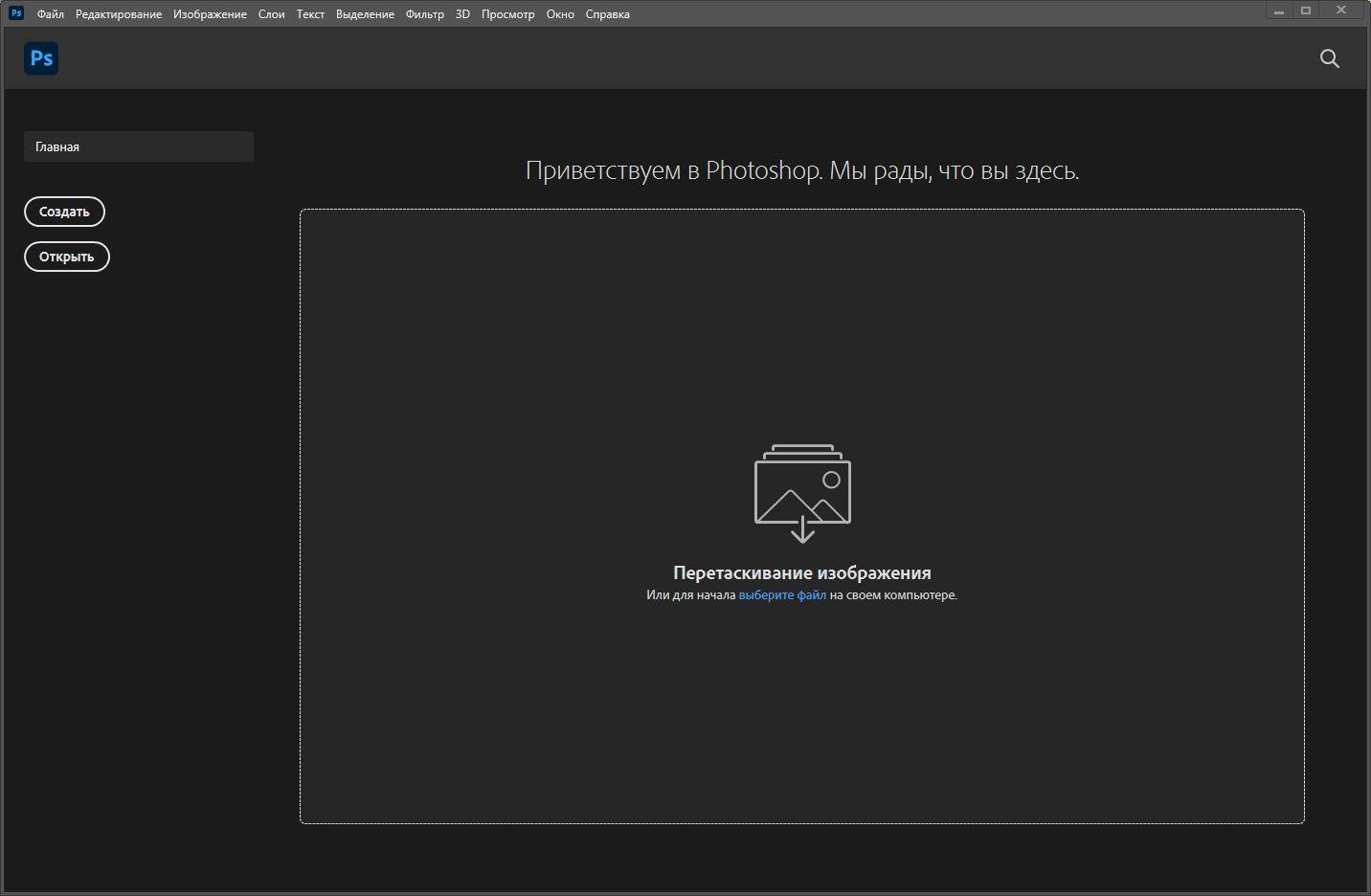
Task: Open the Текст menu
Action: [x=310, y=14]
